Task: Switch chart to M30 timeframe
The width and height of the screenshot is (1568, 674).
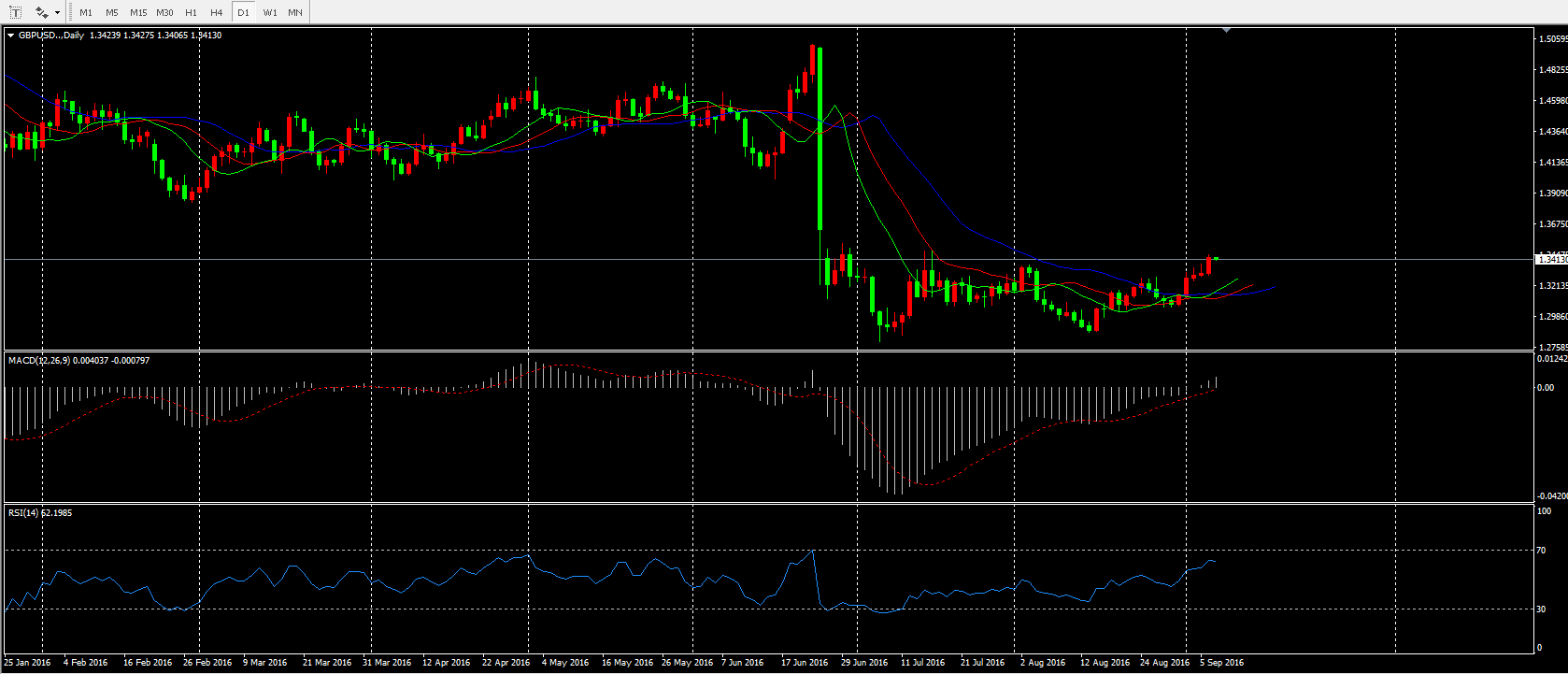Action: (164, 12)
